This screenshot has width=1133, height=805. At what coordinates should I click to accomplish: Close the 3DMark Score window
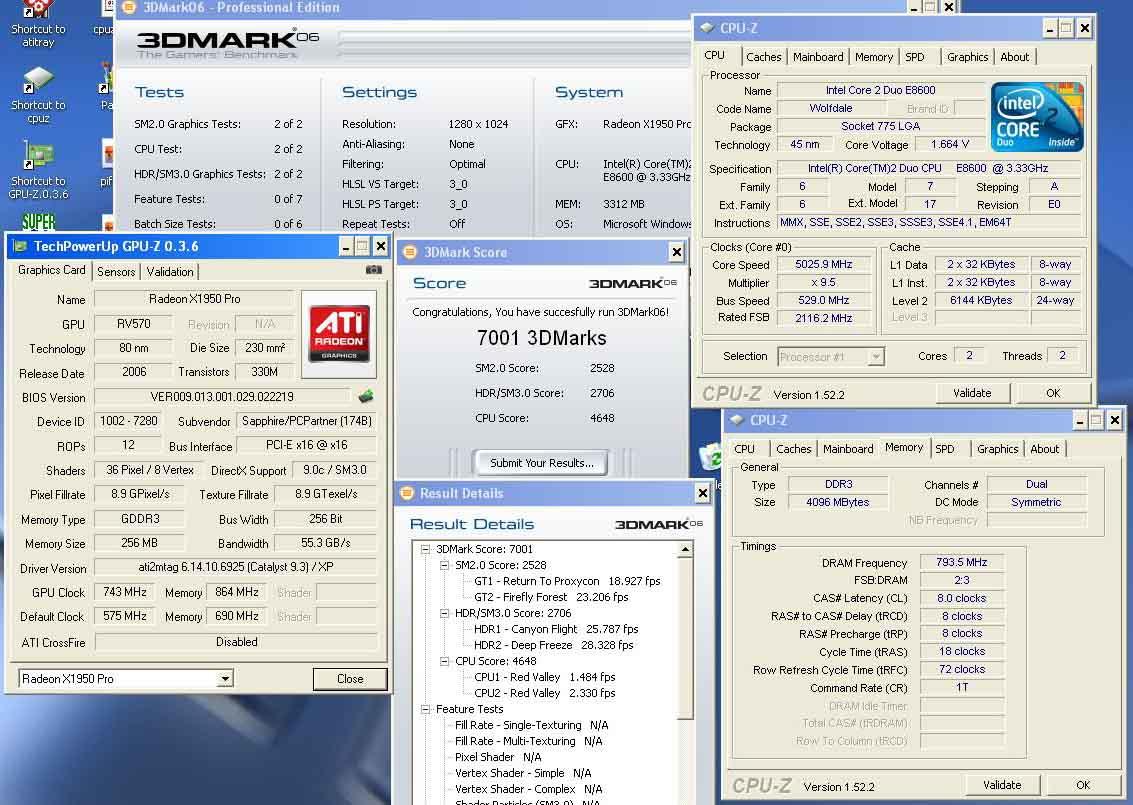coord(676,252)
